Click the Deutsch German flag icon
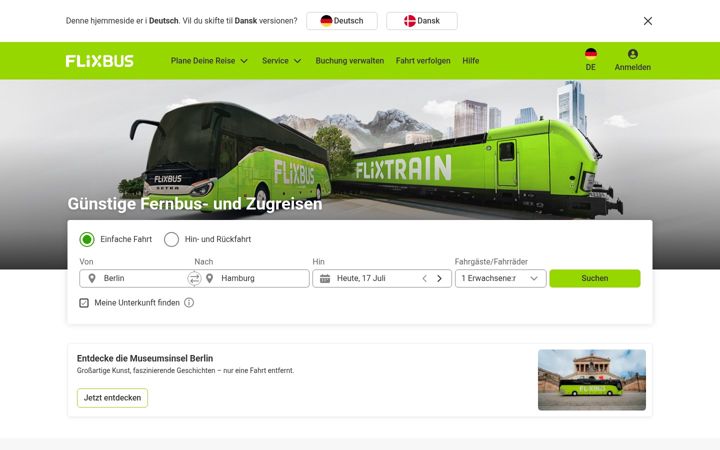 [x=326, y=21]
